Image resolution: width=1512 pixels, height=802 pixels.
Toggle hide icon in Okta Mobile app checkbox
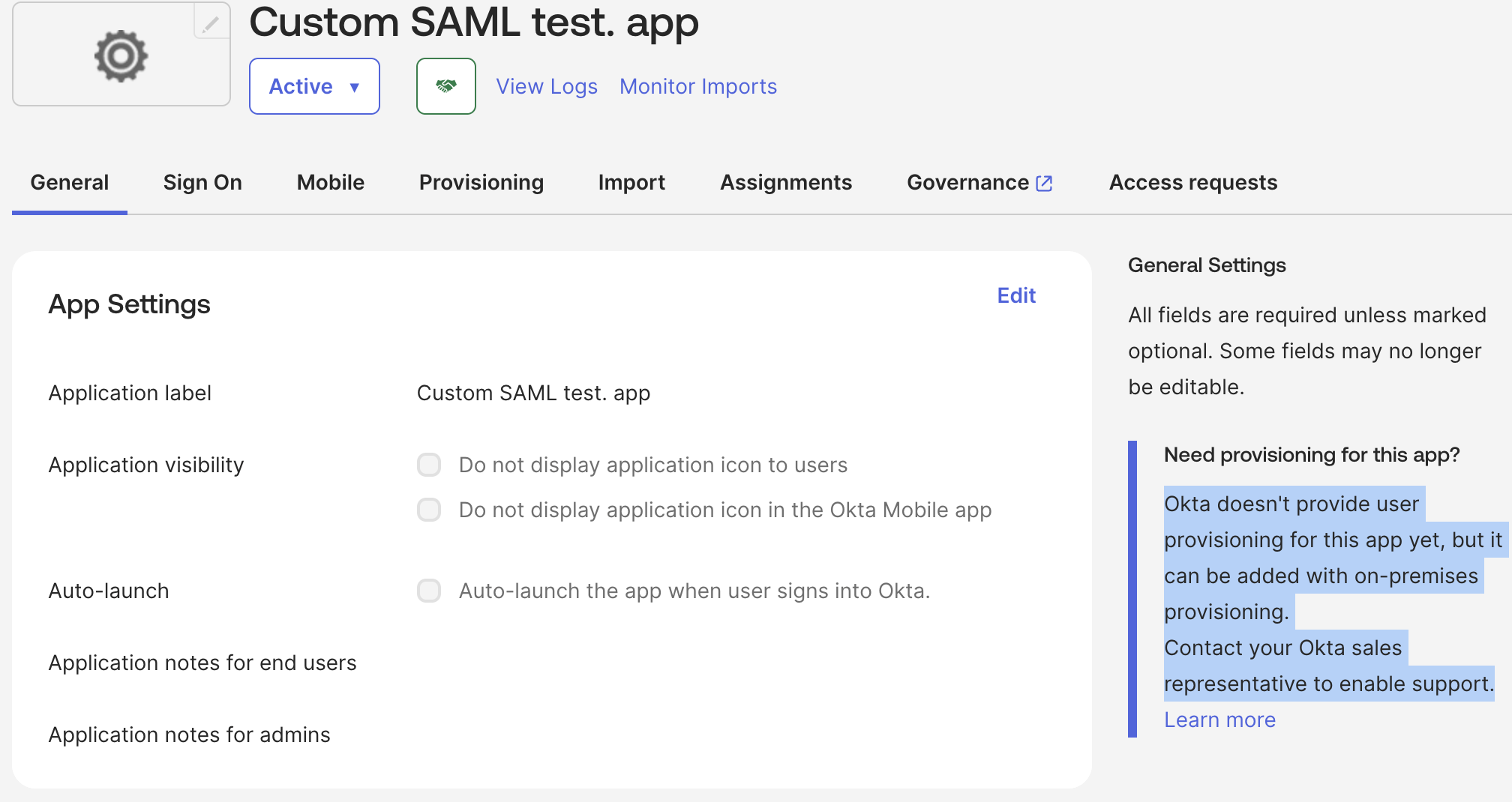429,510
